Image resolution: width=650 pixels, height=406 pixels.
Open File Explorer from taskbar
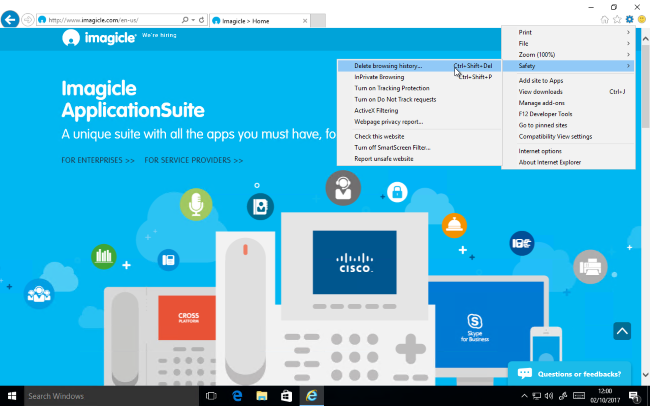(x=262, y=396)
